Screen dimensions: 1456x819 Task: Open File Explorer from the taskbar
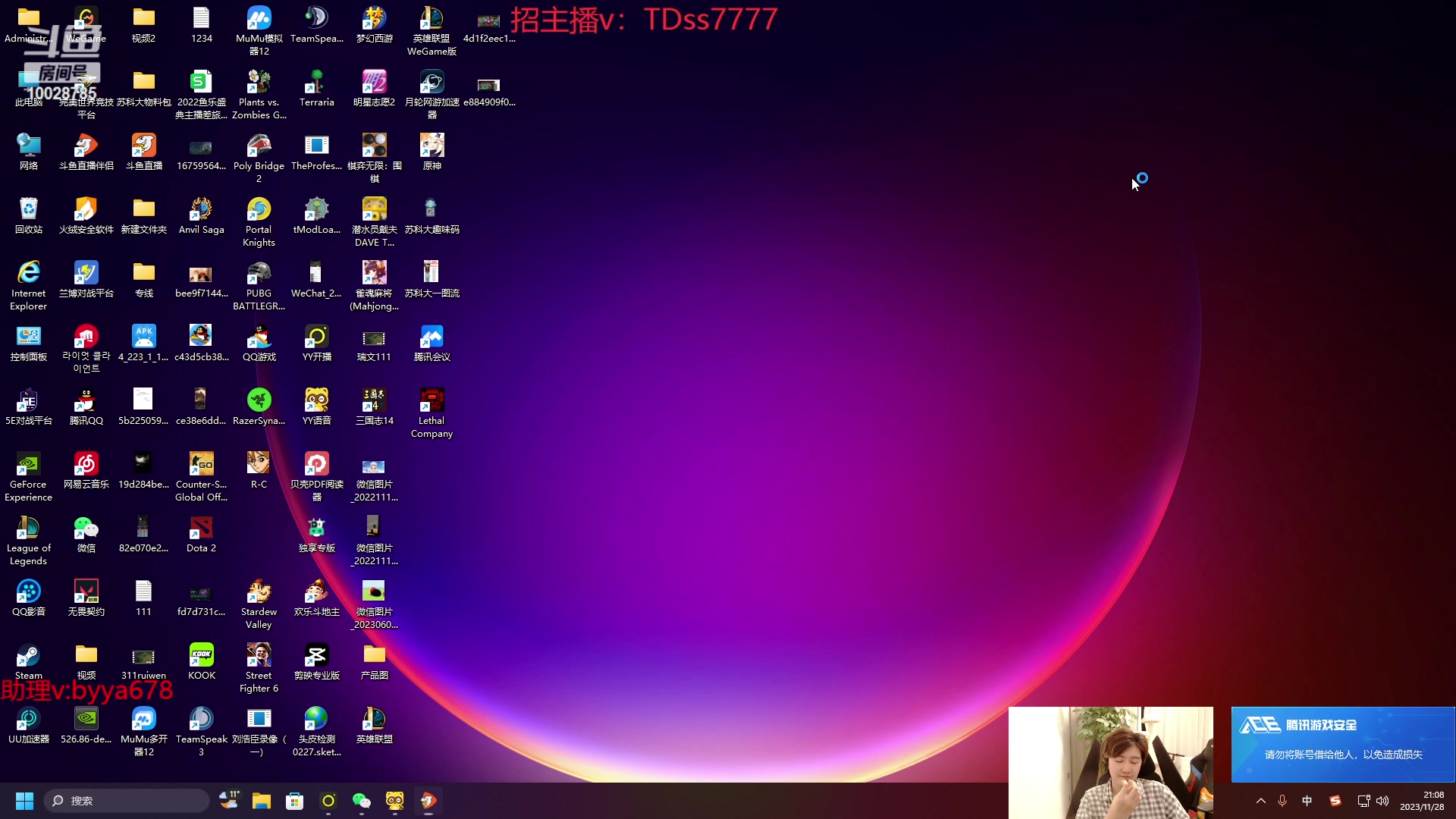262,801
